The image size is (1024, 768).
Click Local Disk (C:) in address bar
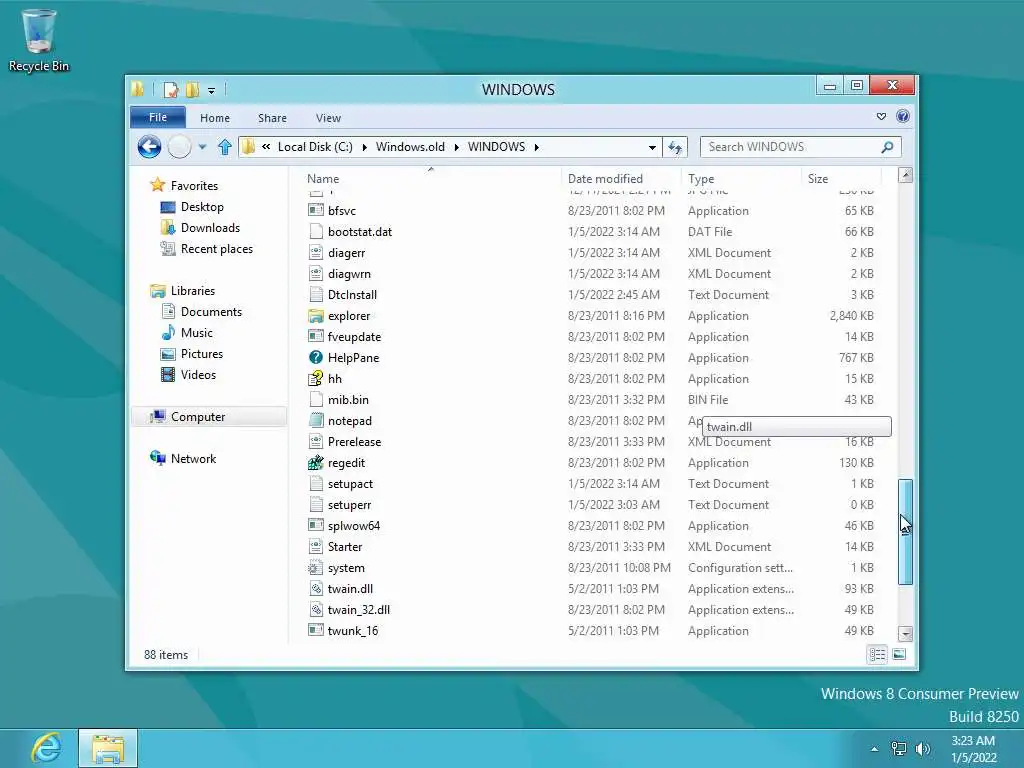[315, 147]
